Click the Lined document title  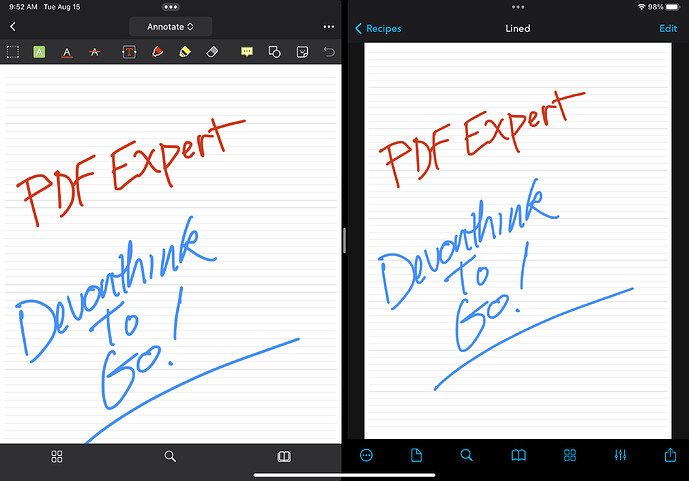click(518, 29)
